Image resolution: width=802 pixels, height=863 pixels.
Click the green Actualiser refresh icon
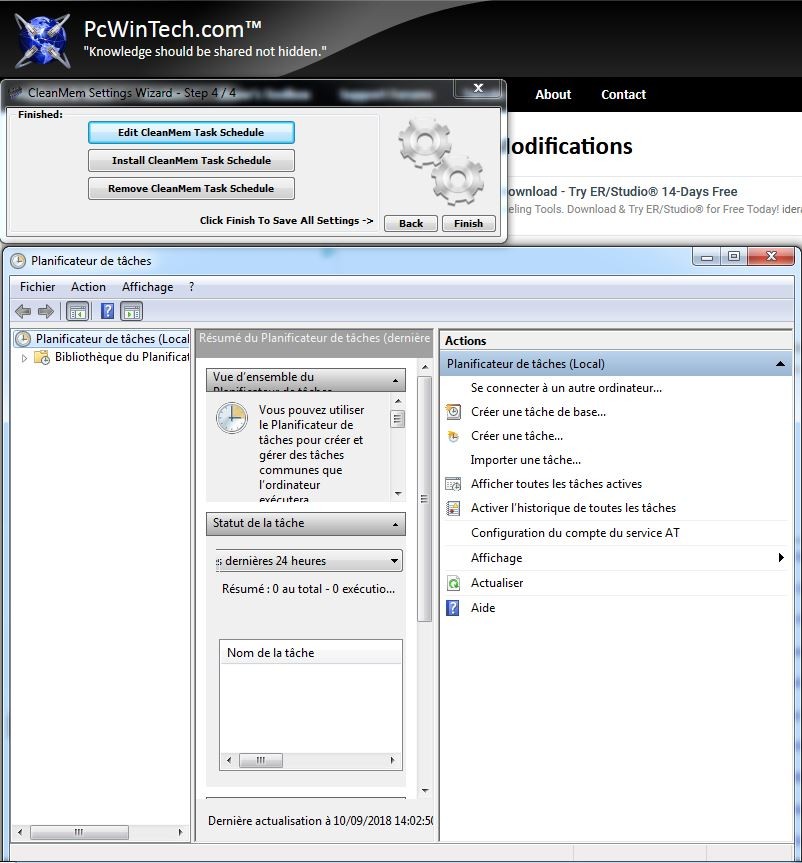[453, 583]
